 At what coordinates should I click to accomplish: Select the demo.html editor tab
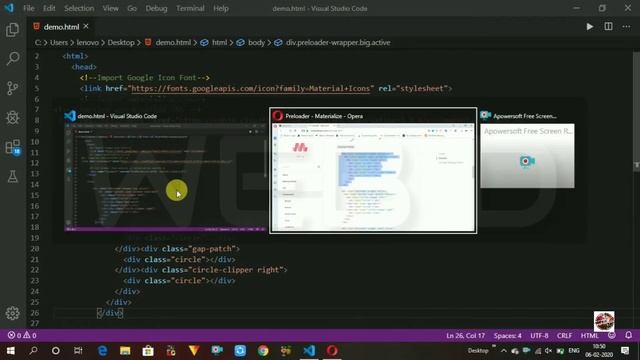click(x=60, y=27)
